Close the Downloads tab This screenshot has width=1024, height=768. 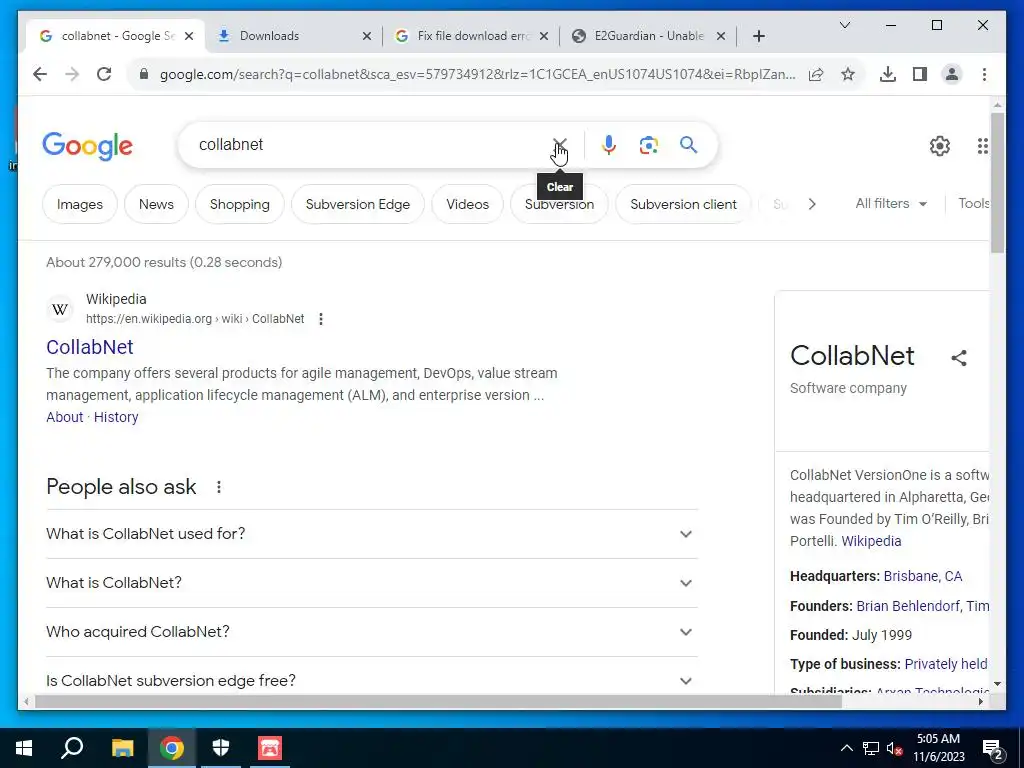(x=366, y=36)
